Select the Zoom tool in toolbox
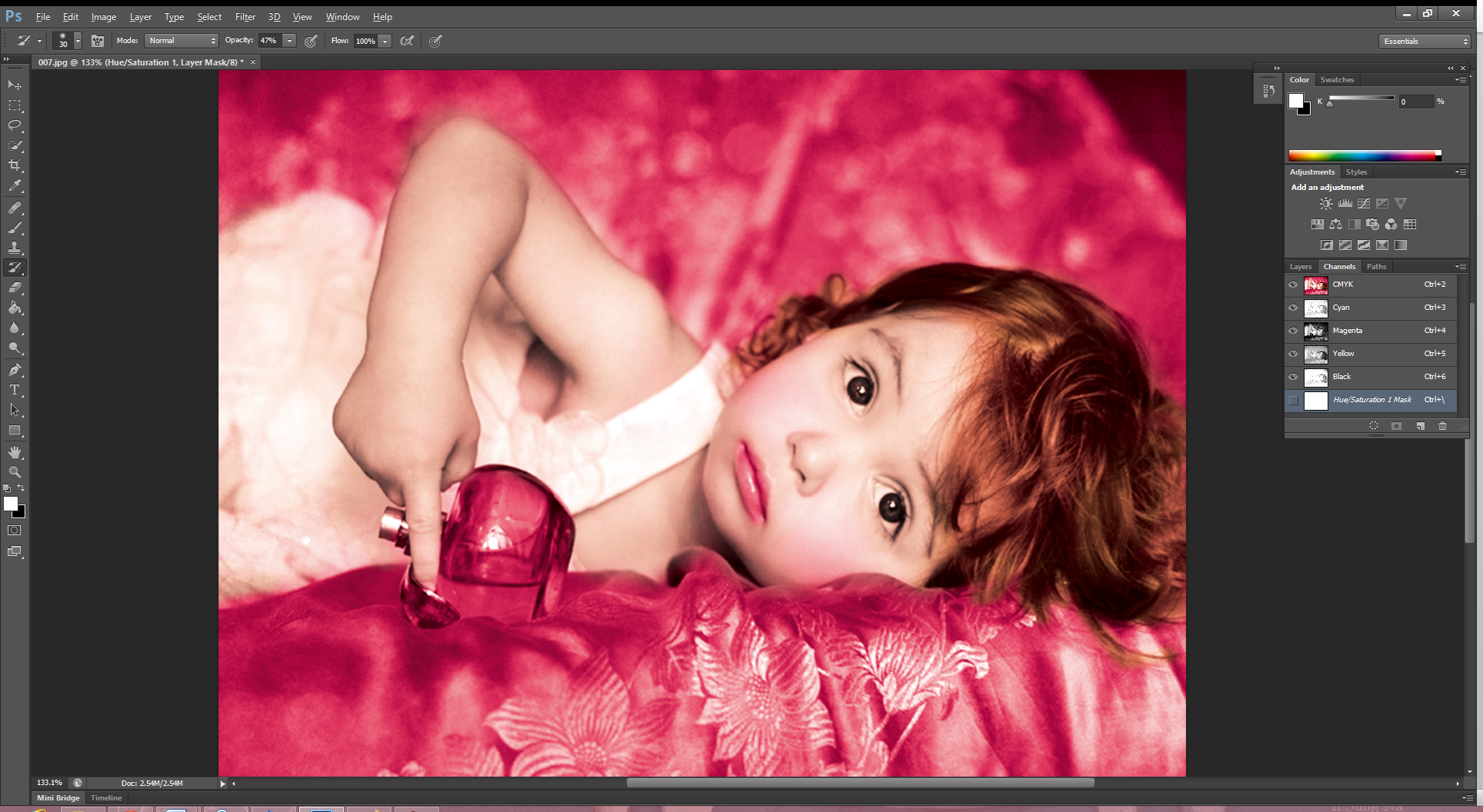The height and width of the screenshot is (812, 1483). click(15, 472)
